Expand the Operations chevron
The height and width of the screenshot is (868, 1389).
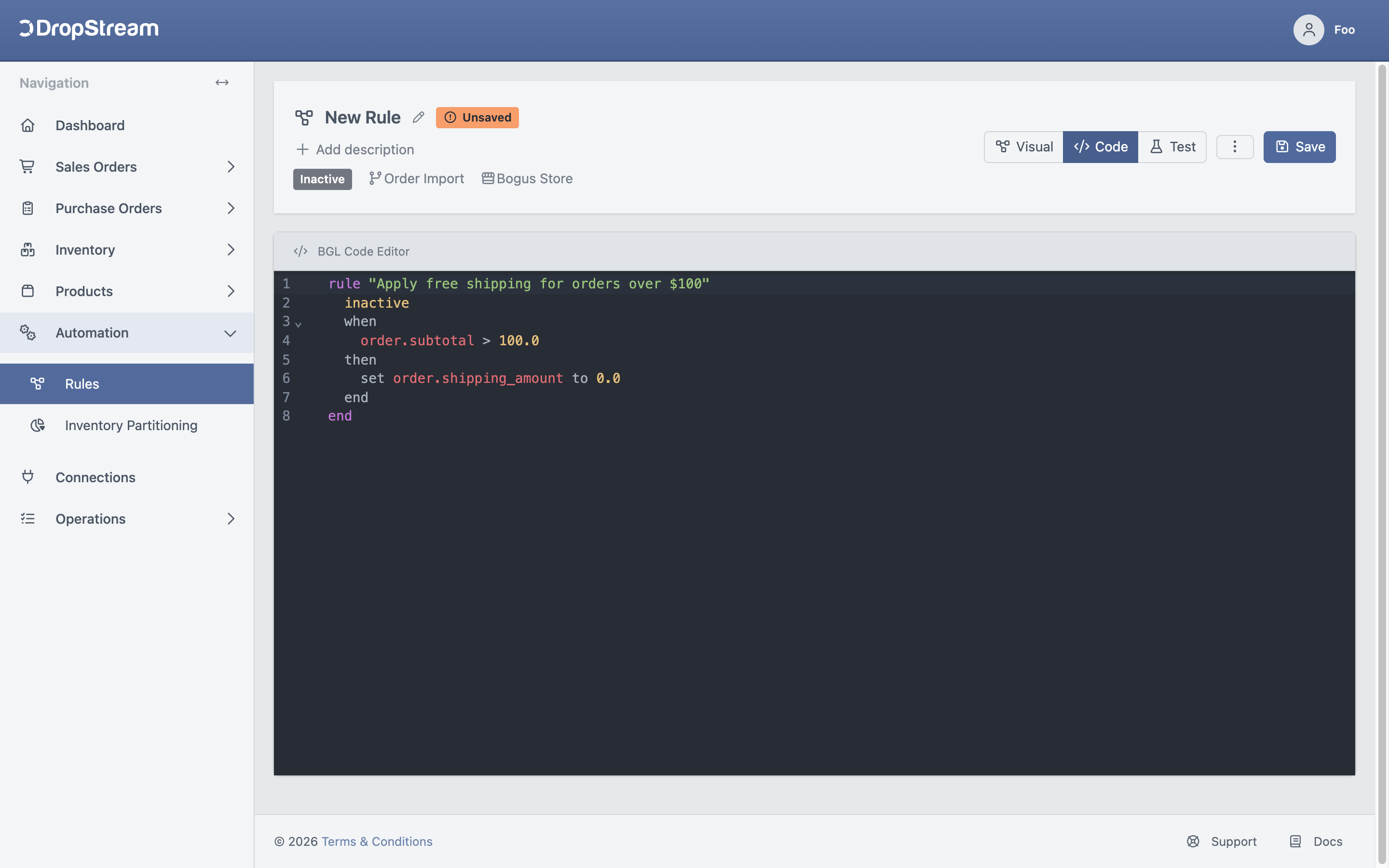(231, 518)
